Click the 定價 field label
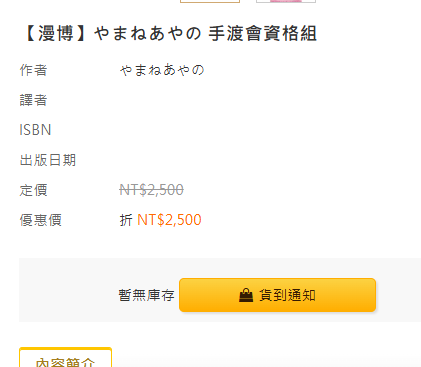This screenshot has height=367, width=421. click(x=33, y=190)
